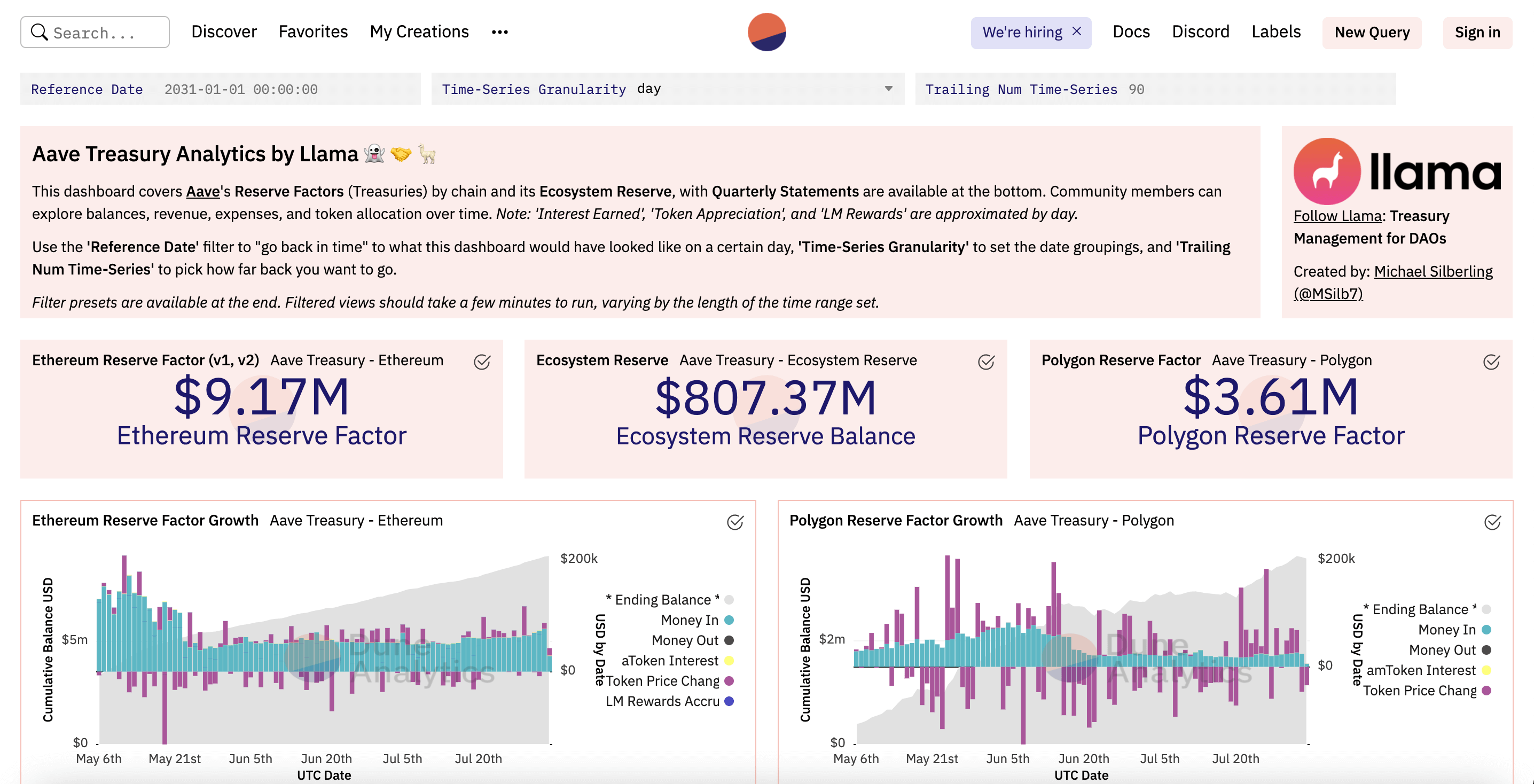The width and height of the screenshot is (1534, 784).
Task: Open Aave Treasury - Ecosystem Reserve query link
Action: click(x=798, y=360)
